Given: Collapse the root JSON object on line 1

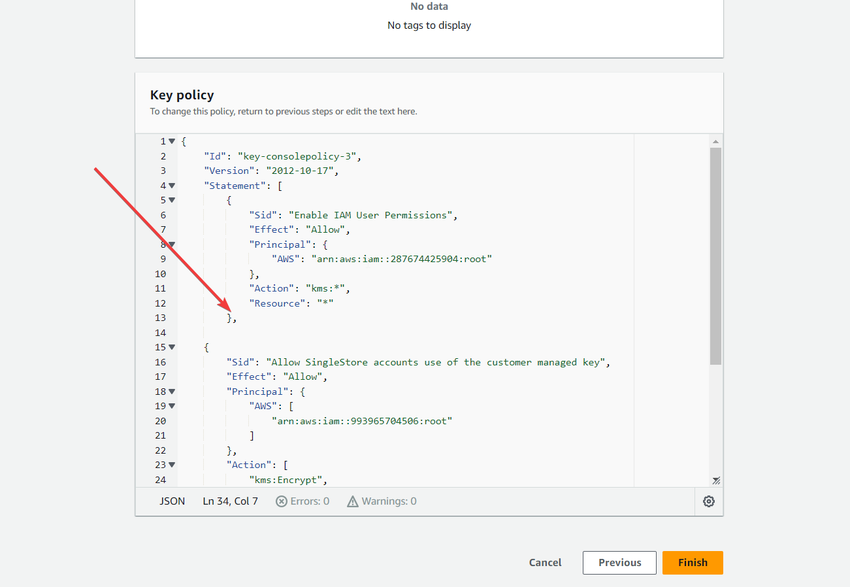Looking at the screenshot, I should [171, 141].
